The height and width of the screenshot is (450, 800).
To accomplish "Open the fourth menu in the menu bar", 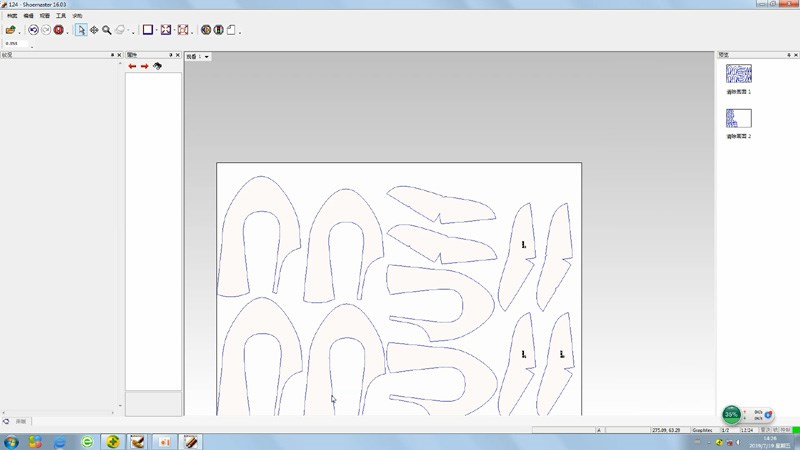I will coord(61,16).
